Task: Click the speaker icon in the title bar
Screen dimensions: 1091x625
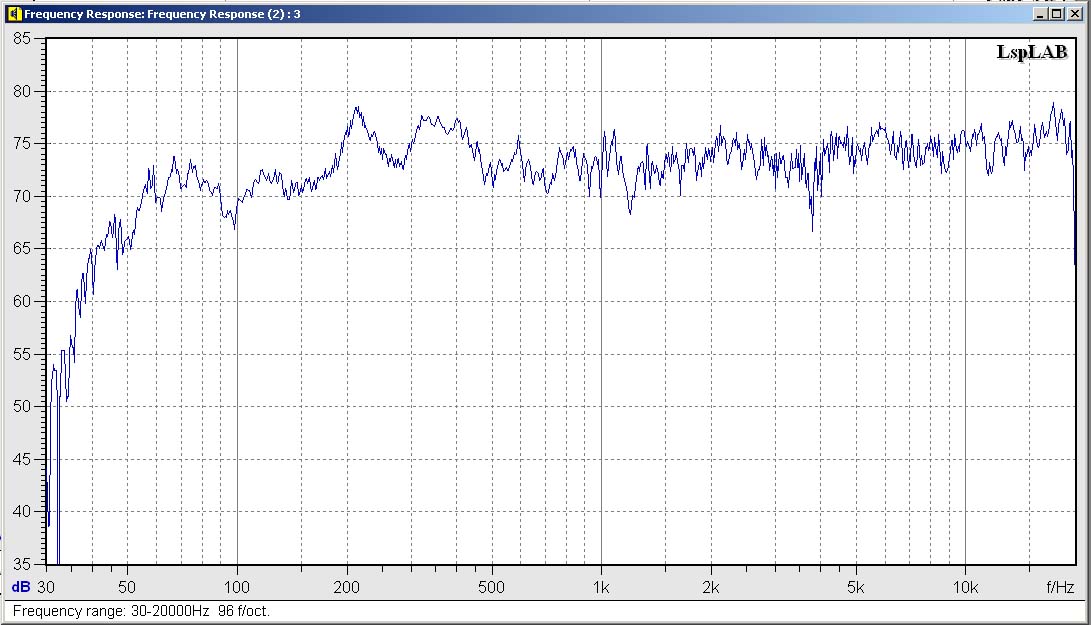Action: (x=13, y=14)
